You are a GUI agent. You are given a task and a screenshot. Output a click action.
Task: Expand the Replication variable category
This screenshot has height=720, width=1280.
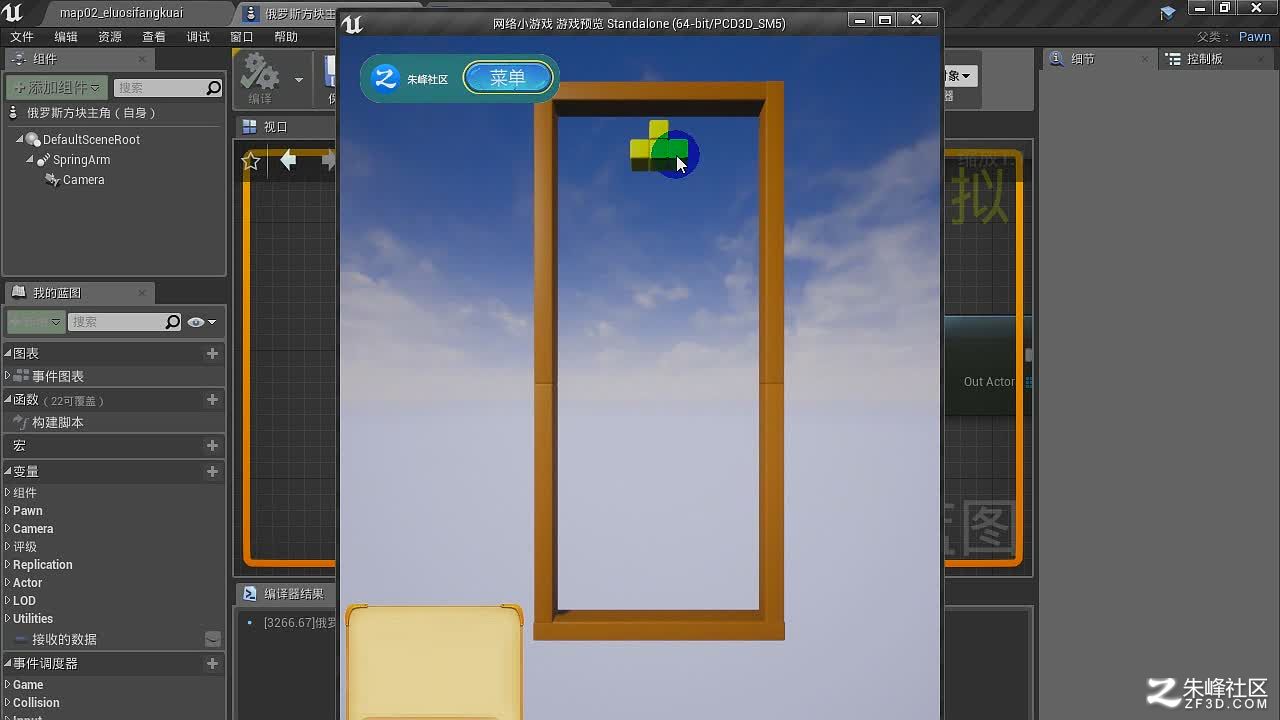tap(8, 564)
